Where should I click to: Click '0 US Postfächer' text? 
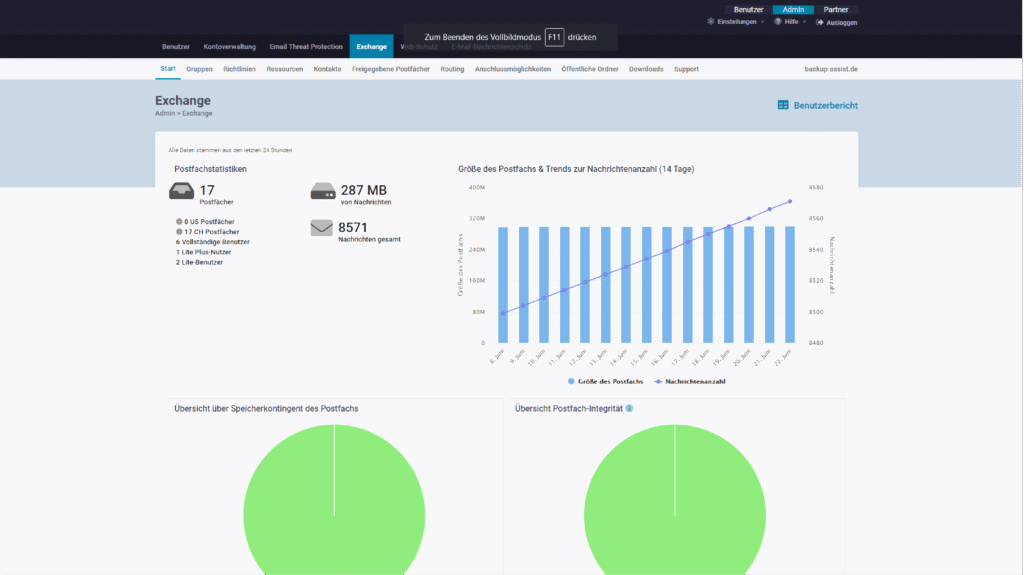[209, 222]
